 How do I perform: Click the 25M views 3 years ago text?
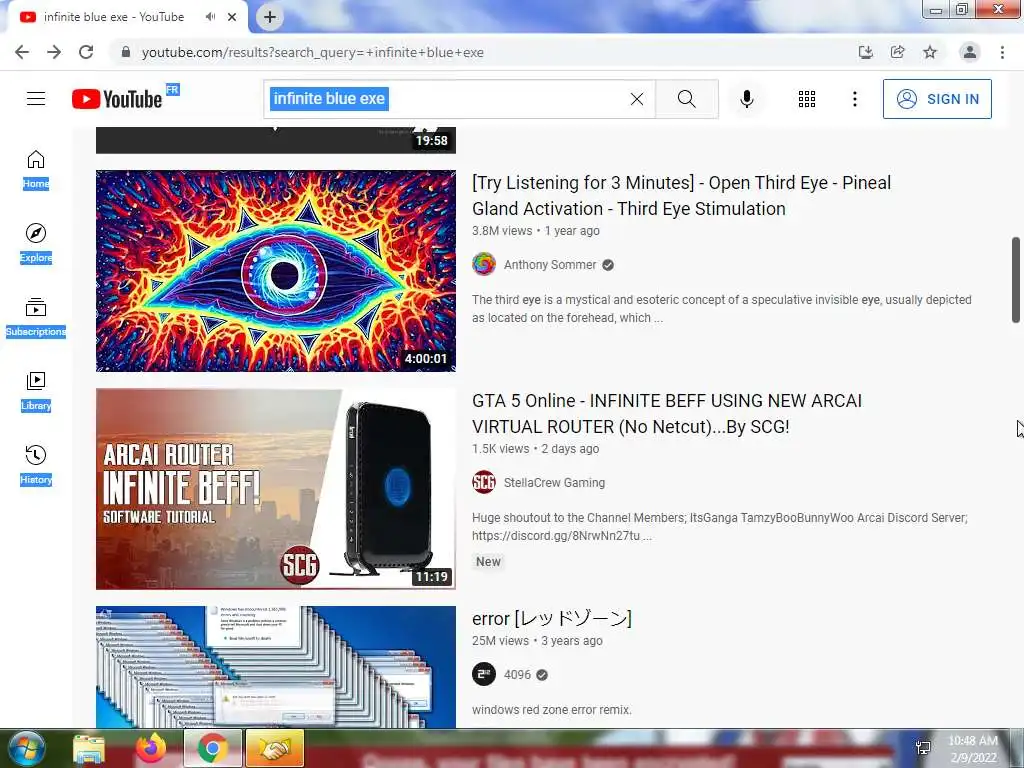pos(537,641)
